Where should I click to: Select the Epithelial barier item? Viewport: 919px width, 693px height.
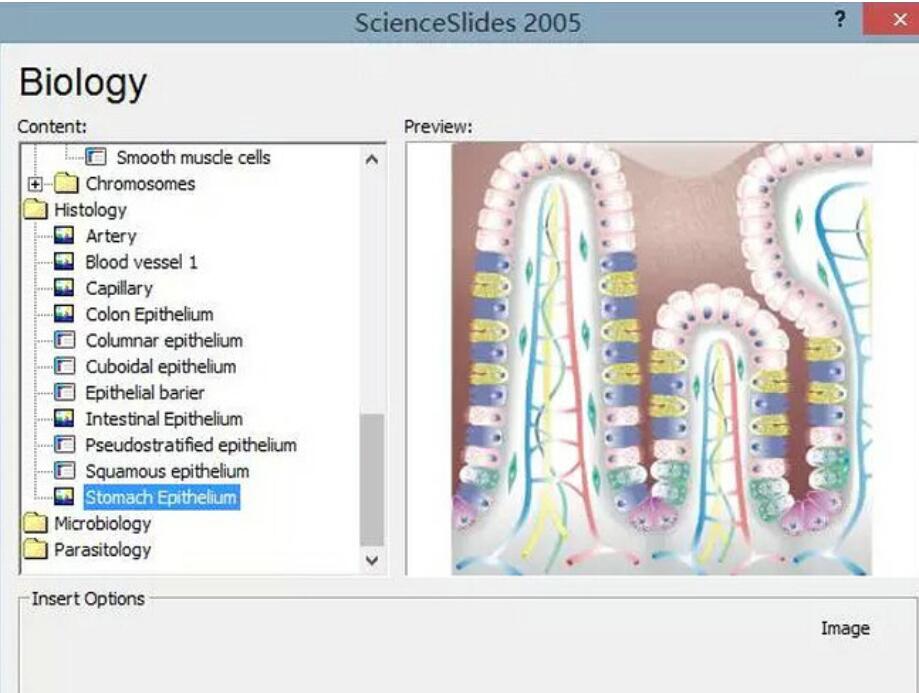pyautogui.click(x=144, y=393)
